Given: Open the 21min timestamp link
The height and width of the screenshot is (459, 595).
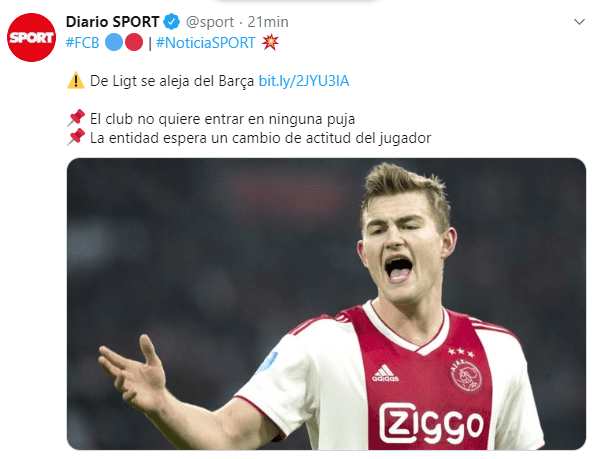Looking at the screenshot, I should pos(268,22).
